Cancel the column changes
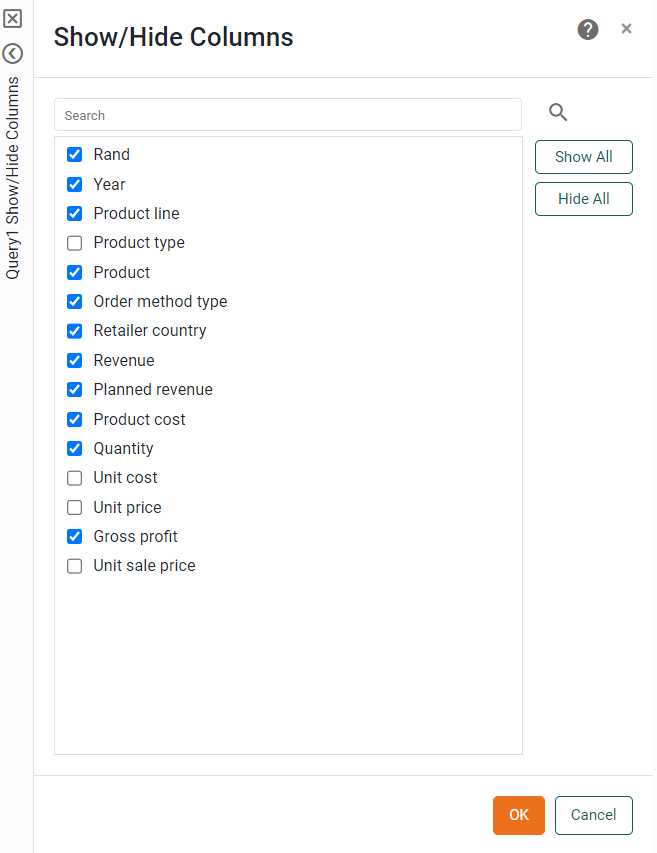657x853 pixels. coord(593,815)
